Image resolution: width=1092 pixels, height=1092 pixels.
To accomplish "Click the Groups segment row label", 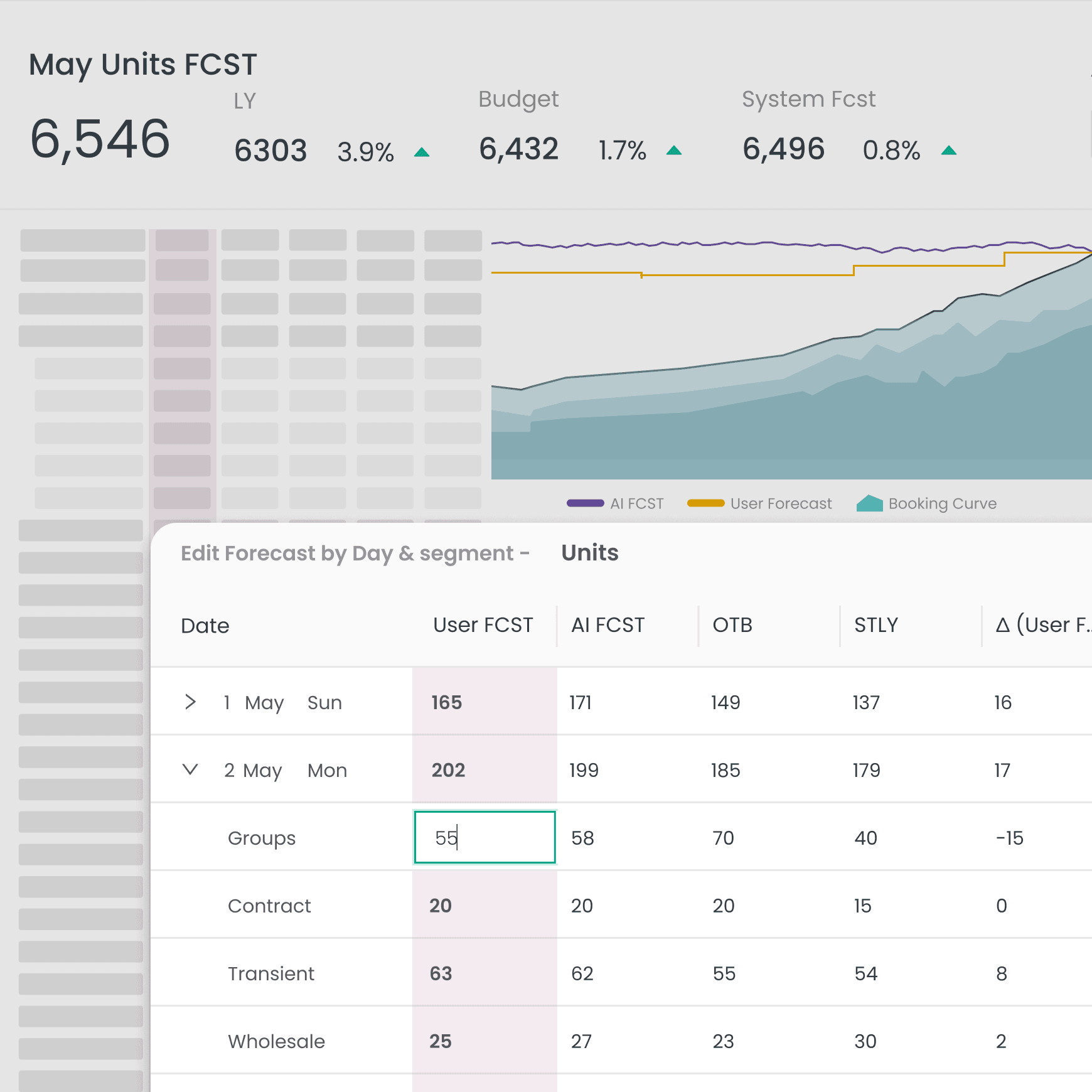I will click(262, 837).
